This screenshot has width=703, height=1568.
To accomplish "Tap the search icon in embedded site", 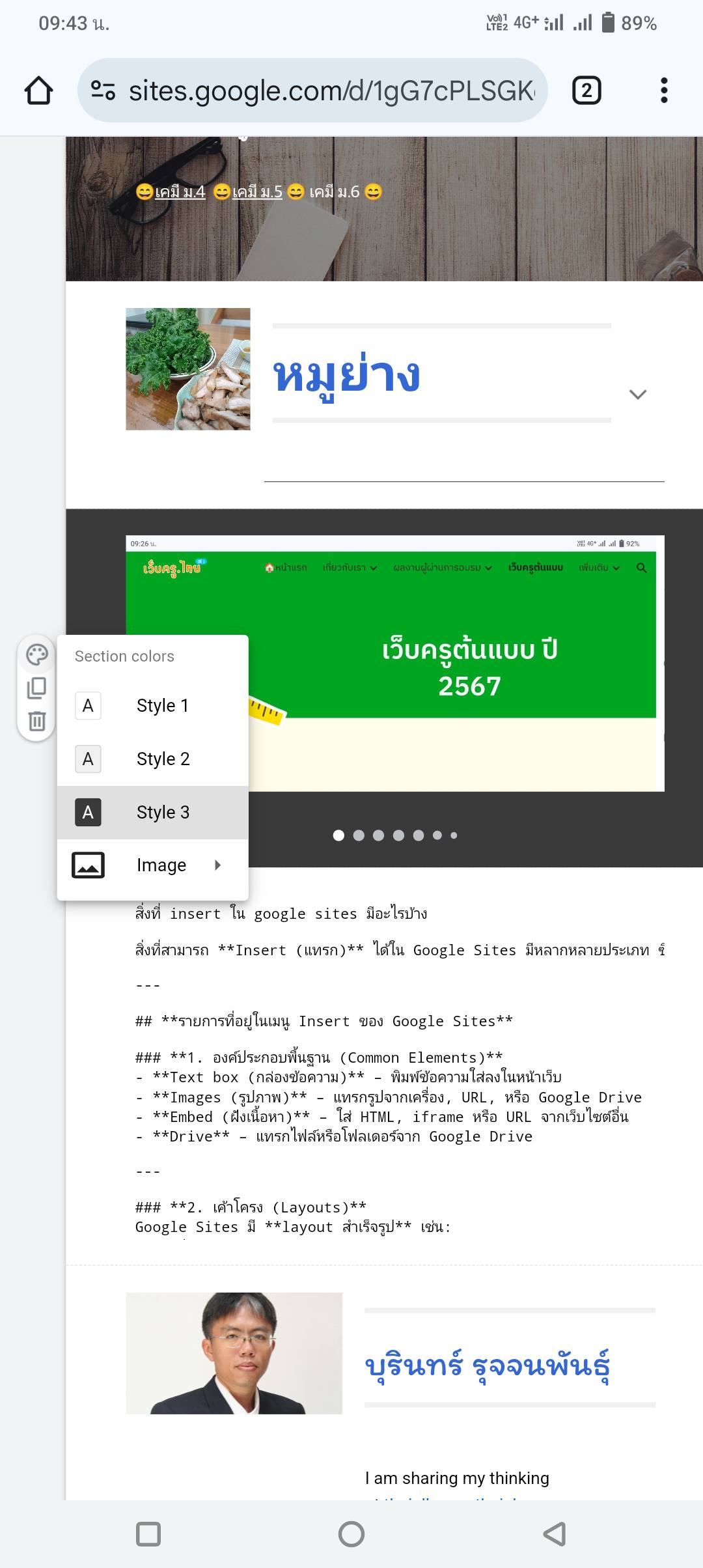I will [641, 568].
